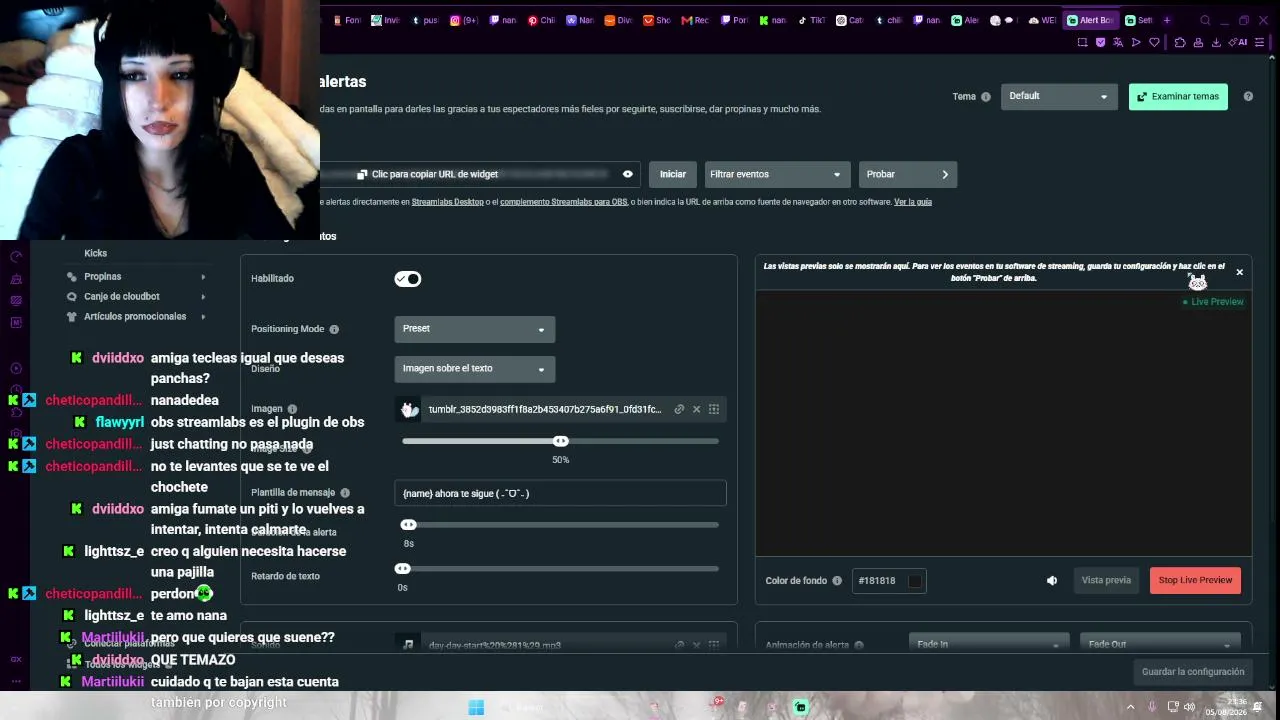This screenshot has width=1280, height=720.
Task: Toggle widget URL visibility eye icon
Action: point(628,174)
